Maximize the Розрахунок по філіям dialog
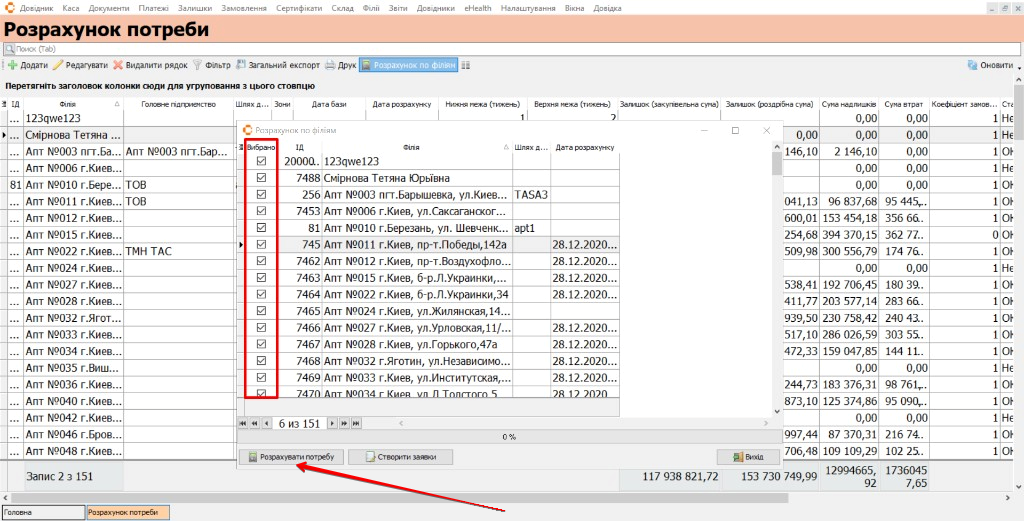The image size is (1024, 521). [735, 130]
